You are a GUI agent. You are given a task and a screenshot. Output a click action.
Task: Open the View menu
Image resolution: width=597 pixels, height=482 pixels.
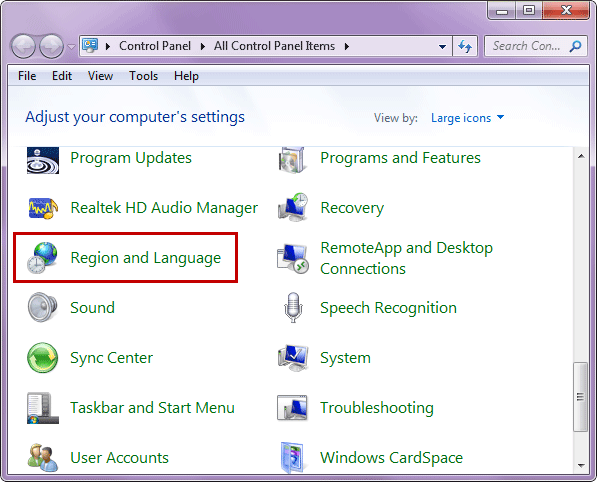coord(100,76)
